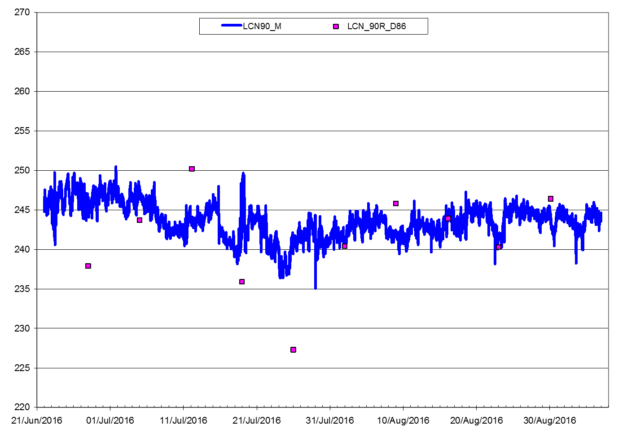Select the magenta point near 246.5 by 30/Aug
640x438 pixels.
[551, 199]
